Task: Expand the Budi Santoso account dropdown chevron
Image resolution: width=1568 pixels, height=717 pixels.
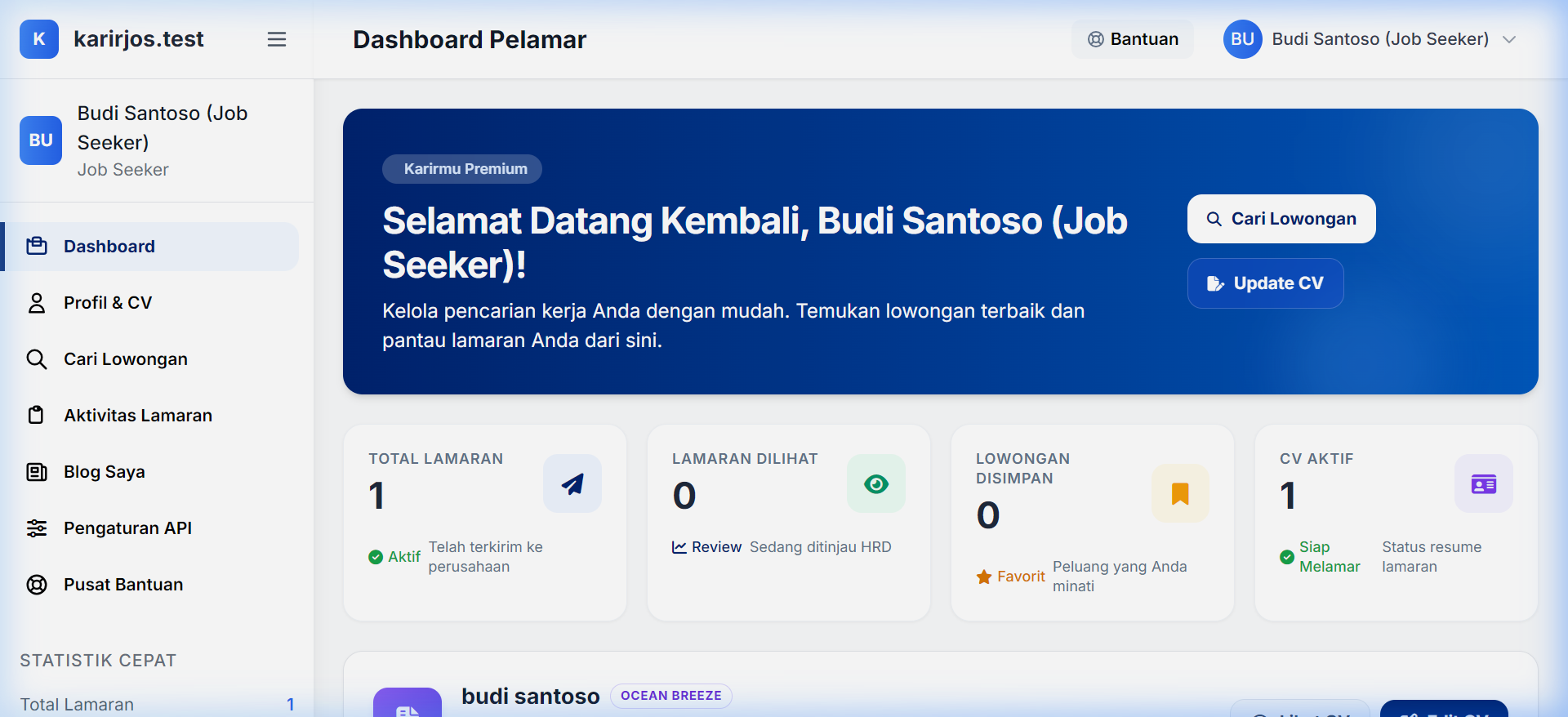Action: coord(1509,39)
